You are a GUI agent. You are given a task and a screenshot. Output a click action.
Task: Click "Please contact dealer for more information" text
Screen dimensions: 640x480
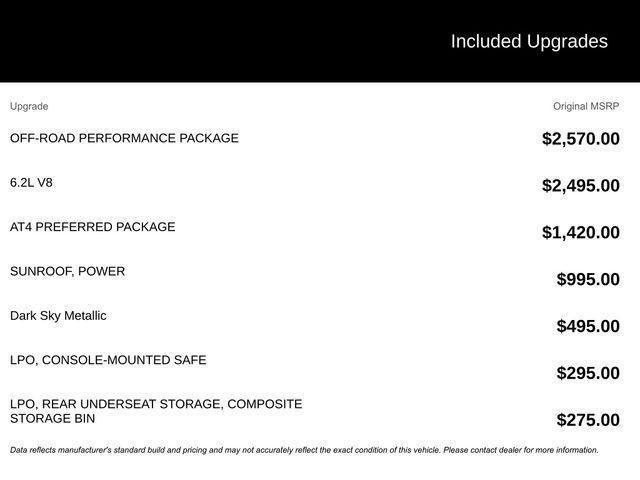520,450
